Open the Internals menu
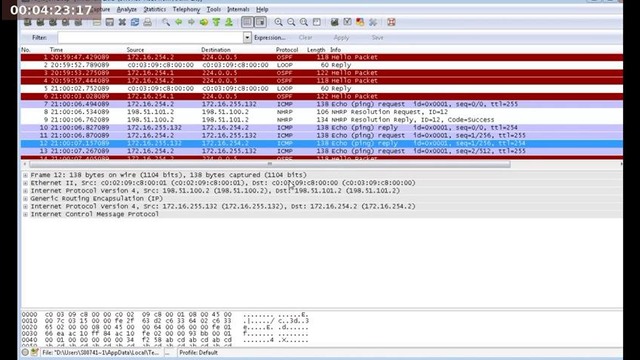 click(x=238, y=9)
